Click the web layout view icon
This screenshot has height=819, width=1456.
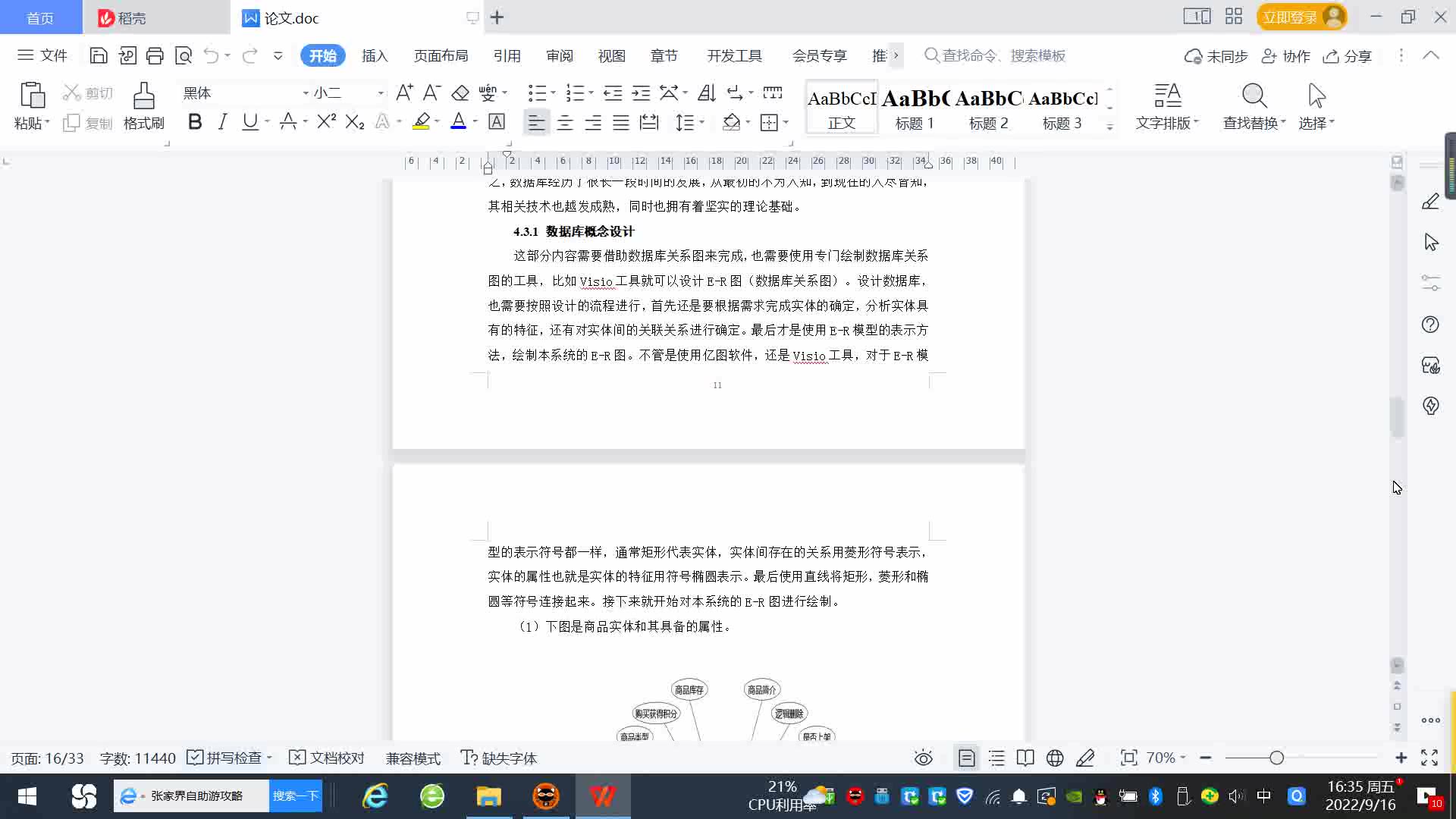coord(1055,758)
